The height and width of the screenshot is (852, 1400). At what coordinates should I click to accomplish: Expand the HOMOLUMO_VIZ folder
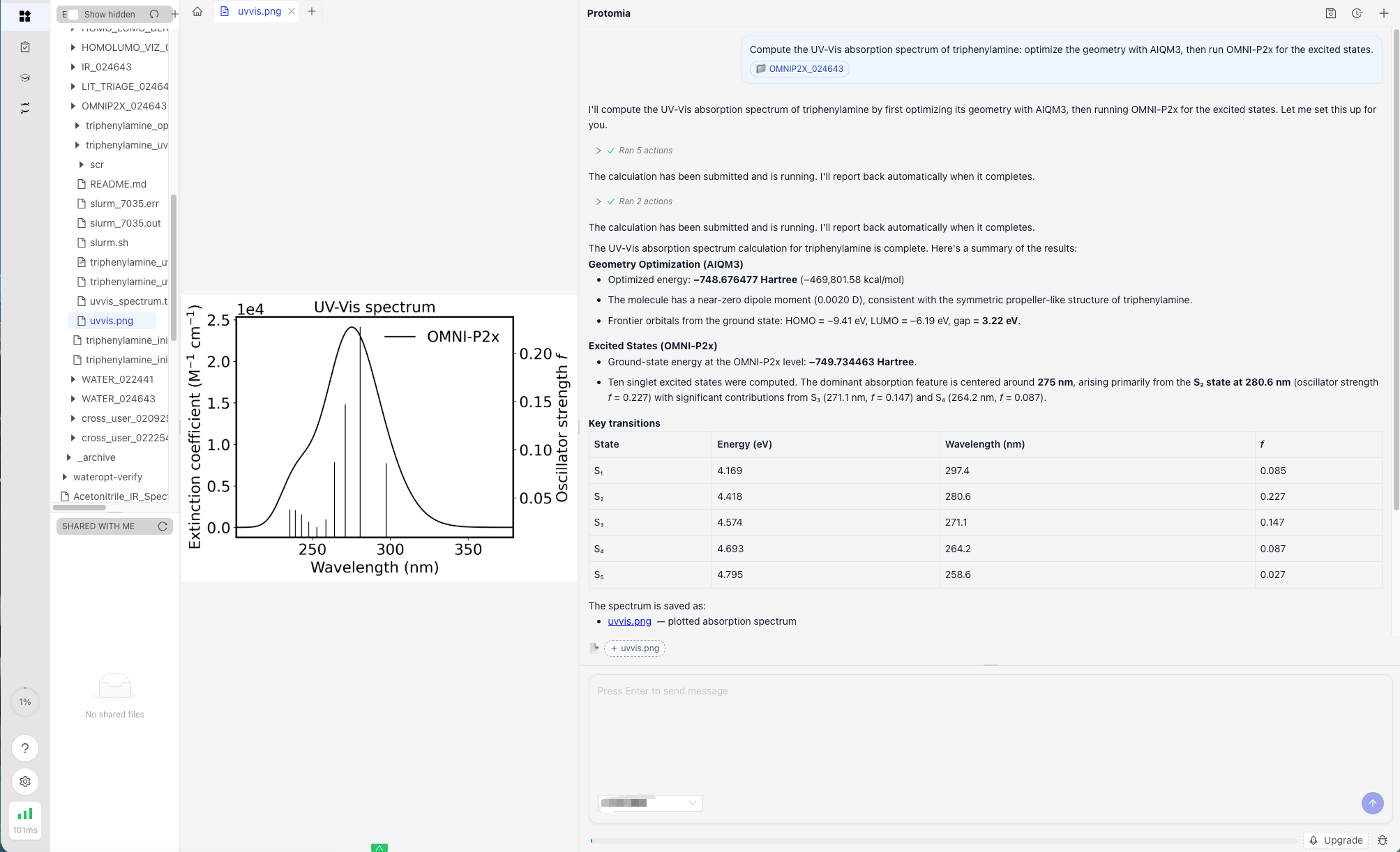point(73,47)
